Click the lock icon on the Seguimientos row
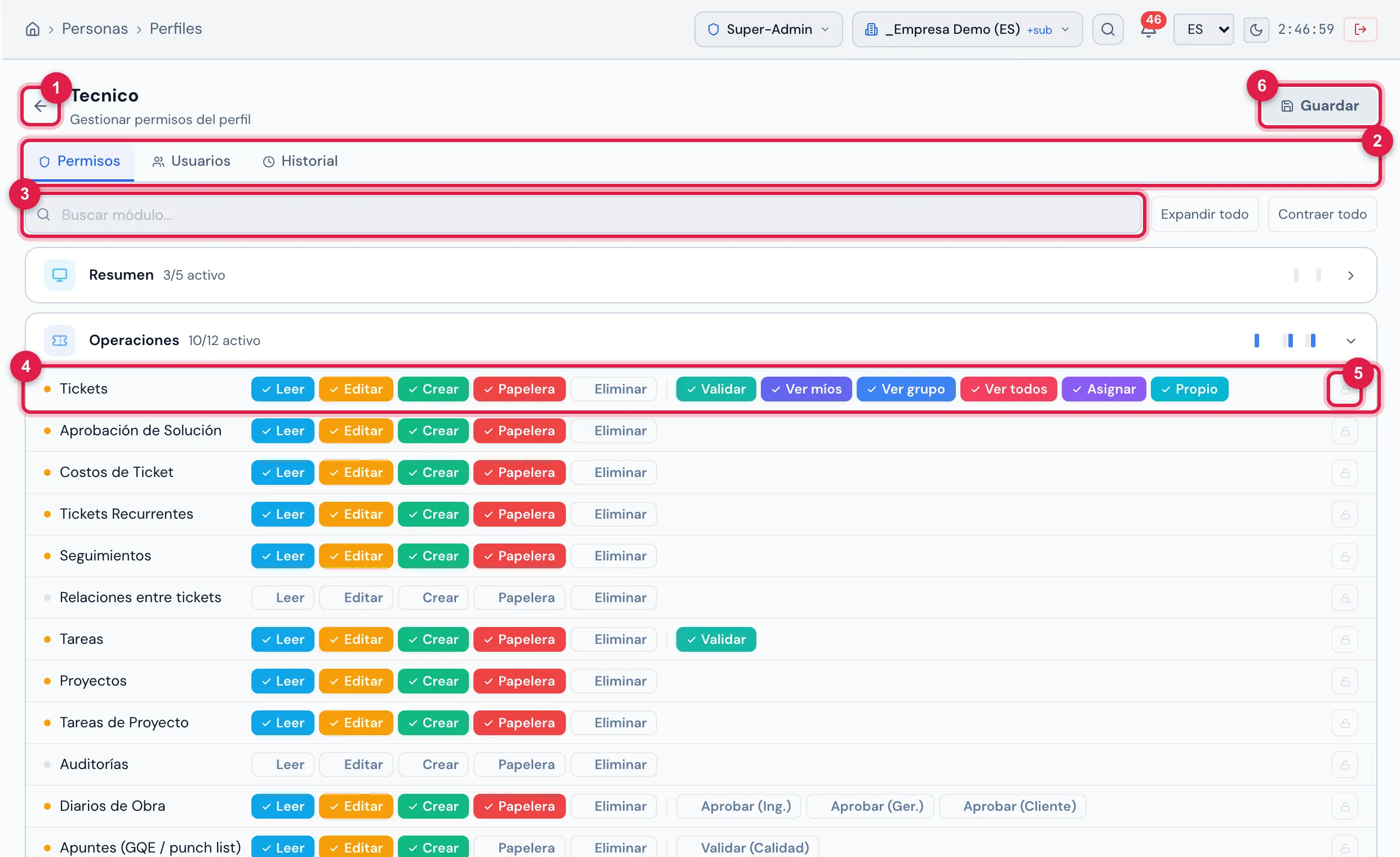 pyautogui.click(x=1344, y=556)
